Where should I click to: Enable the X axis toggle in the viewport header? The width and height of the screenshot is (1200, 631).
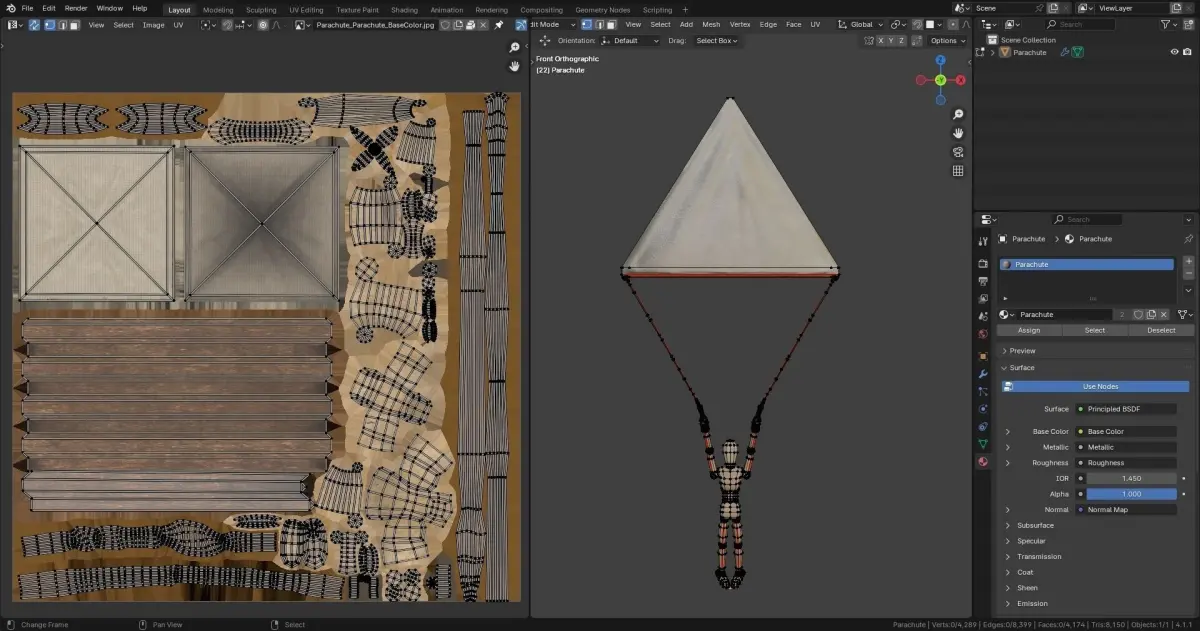[882, 40]
